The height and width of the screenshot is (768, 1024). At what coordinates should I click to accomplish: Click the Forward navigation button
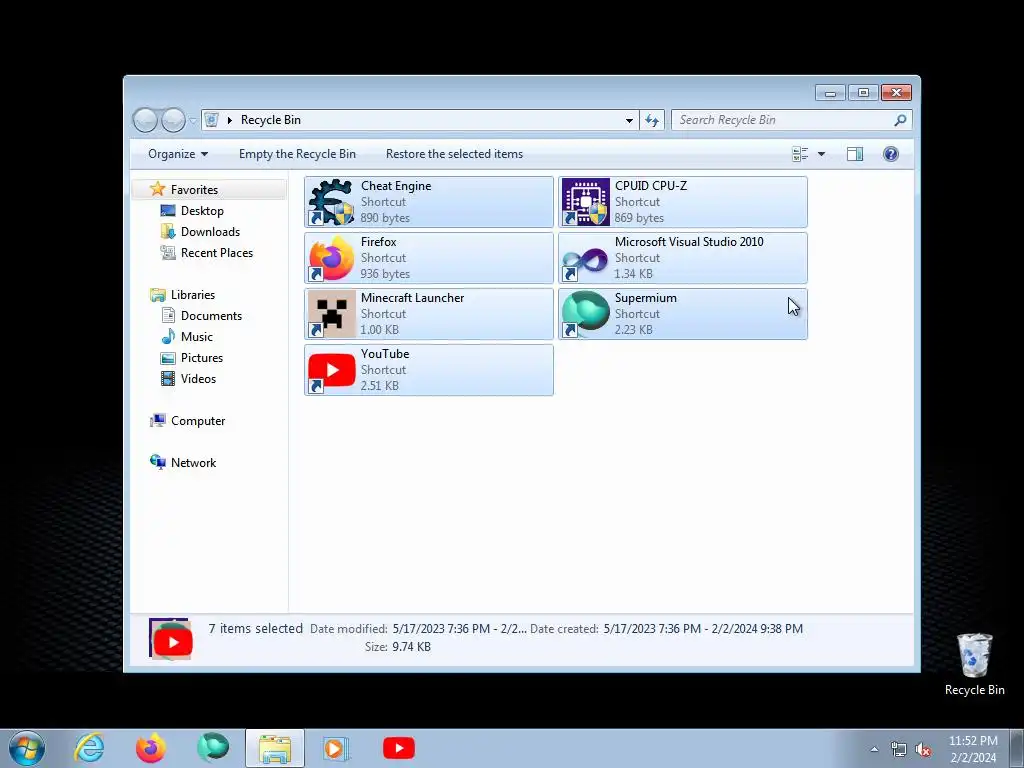(173, 120)
